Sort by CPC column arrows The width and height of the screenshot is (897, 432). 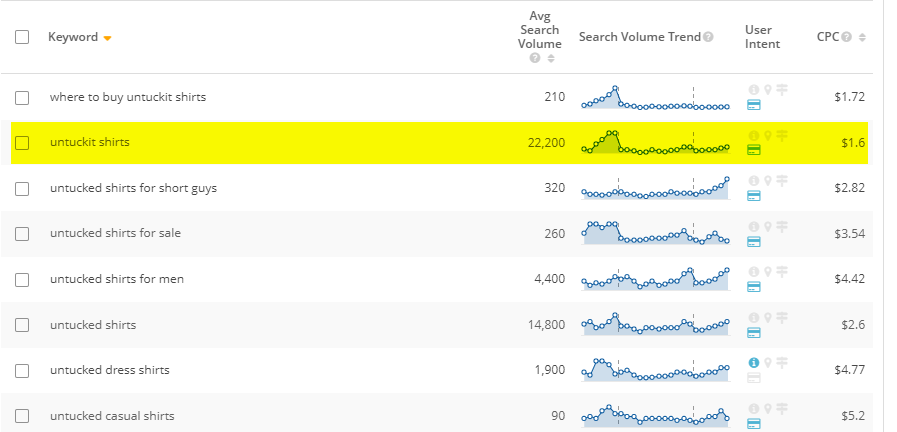click(x=862, y=37)
